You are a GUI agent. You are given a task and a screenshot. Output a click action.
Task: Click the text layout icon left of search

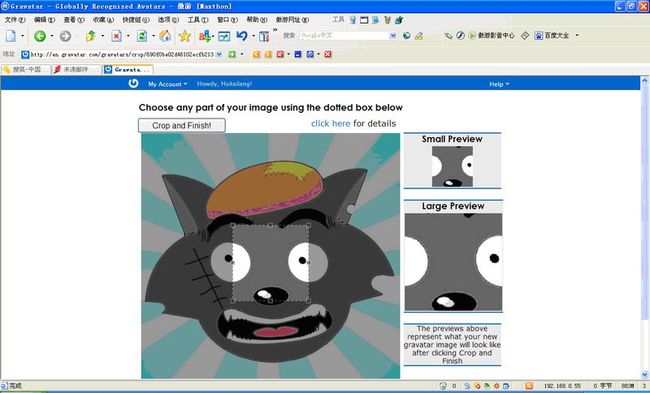[264, 36]
